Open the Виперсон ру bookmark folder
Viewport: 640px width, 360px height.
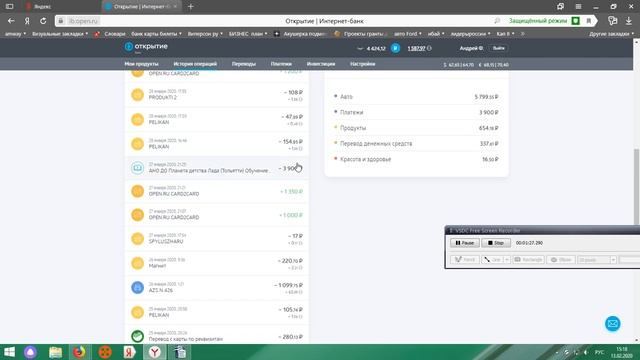coord(205,34)
